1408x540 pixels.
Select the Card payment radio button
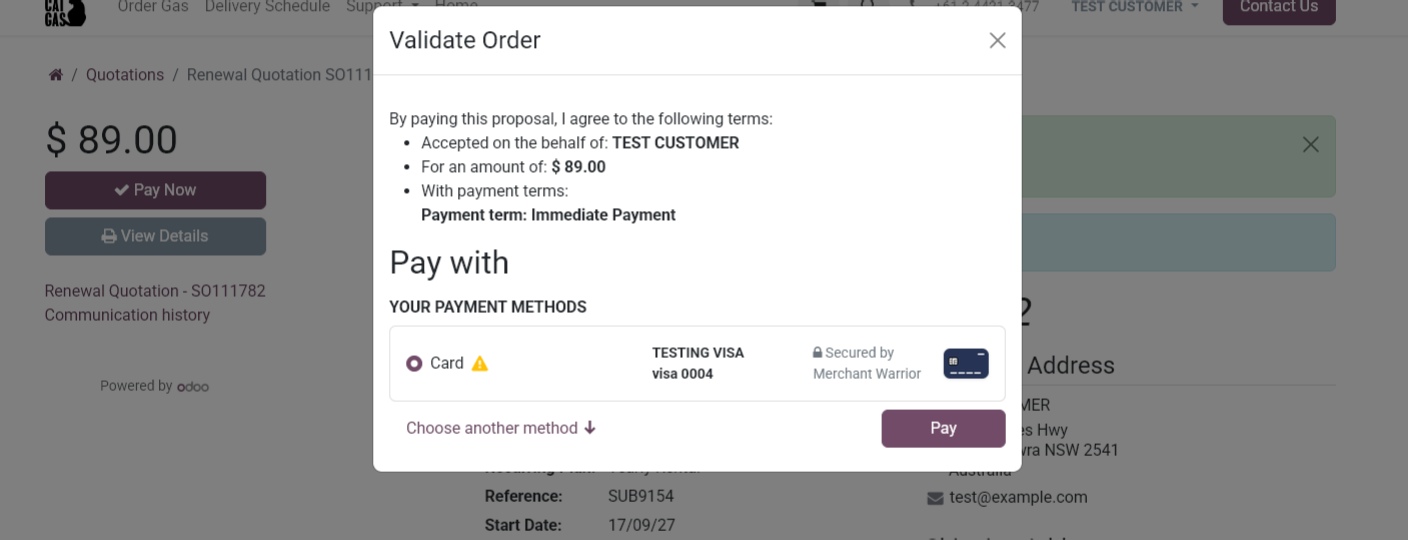tap(414, 364)
